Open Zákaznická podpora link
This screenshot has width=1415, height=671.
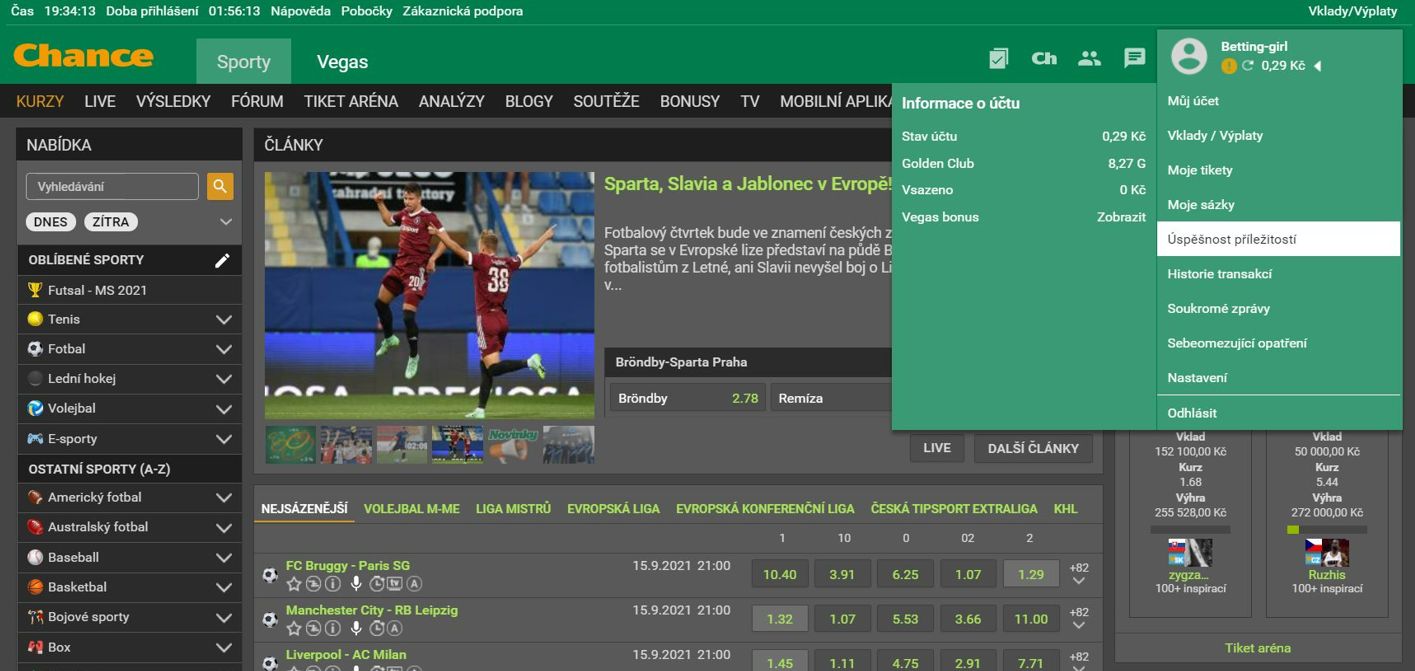click(462, 11)
